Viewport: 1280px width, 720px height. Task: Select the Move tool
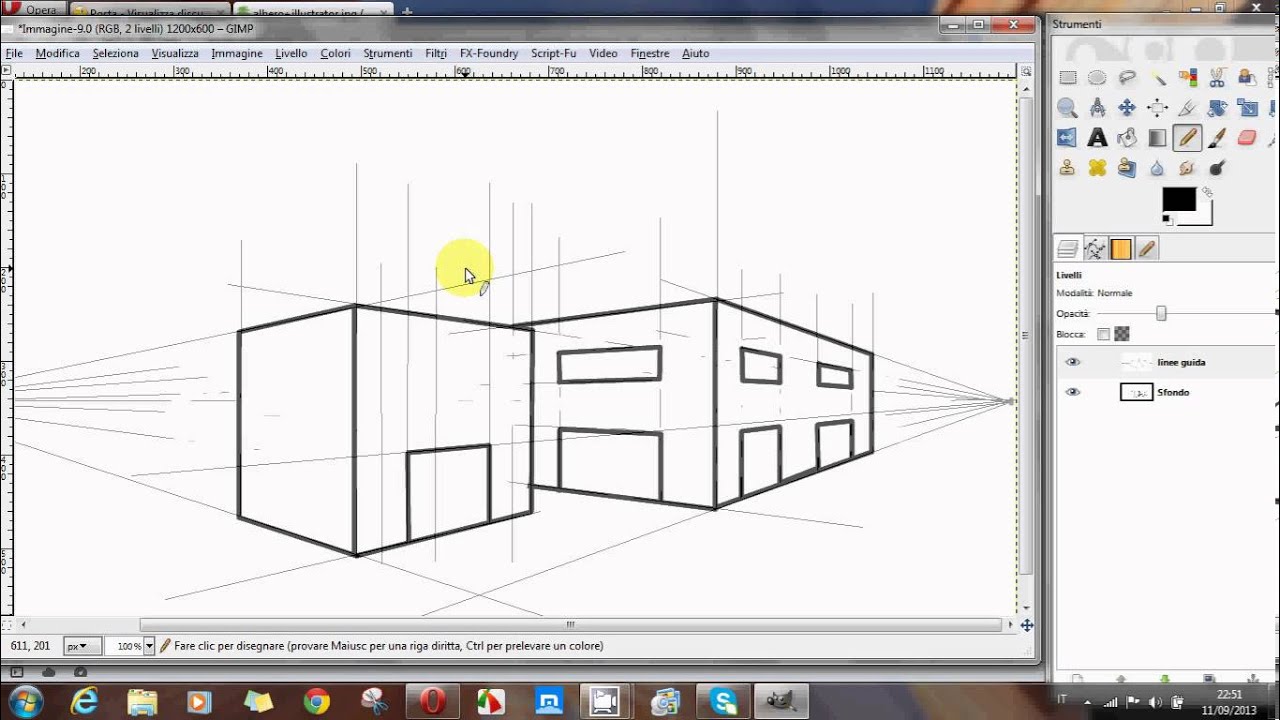(1127, 108)
